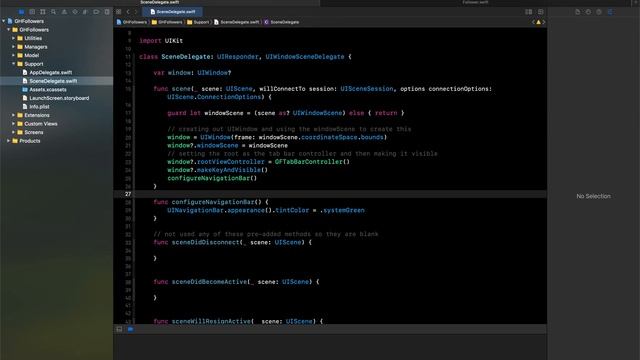Click 'sceneDidBecomeActive' function name
This screenshot has height=360, width=640.
tap(210, 282)
